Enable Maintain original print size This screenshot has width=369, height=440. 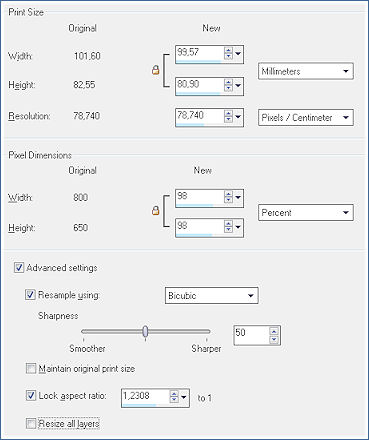click(x=31, y=369)
